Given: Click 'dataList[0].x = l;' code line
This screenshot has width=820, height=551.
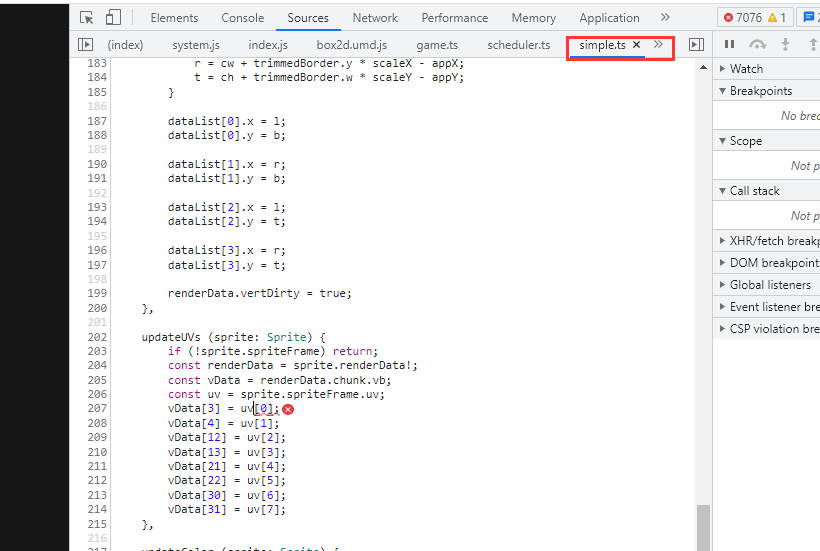Looking at the screenshot, I should coord(227,121).
